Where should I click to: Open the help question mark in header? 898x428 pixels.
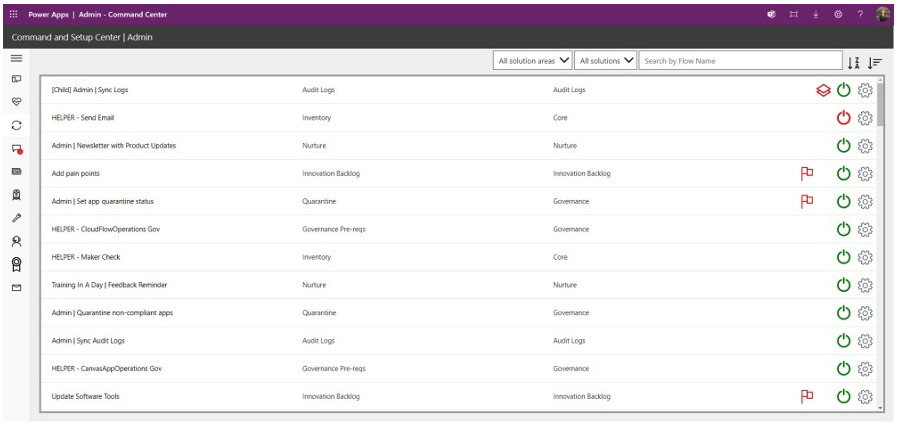(859, 15)
